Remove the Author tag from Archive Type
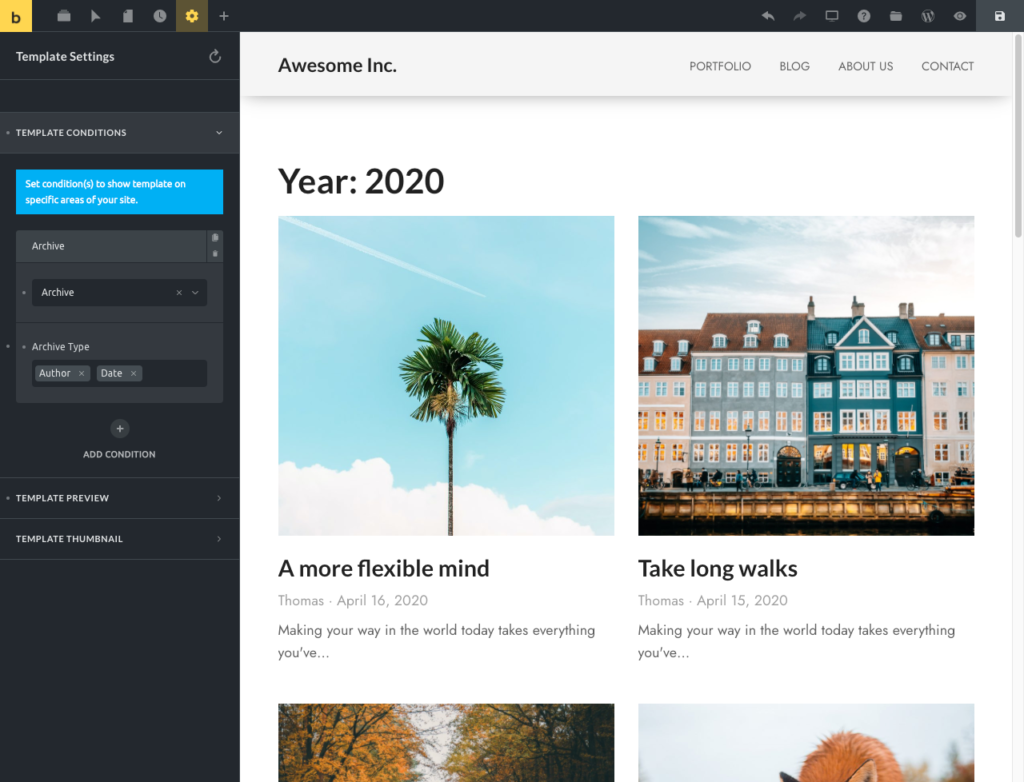Viewport: 1024px width, 782px height. click(82, 374)
